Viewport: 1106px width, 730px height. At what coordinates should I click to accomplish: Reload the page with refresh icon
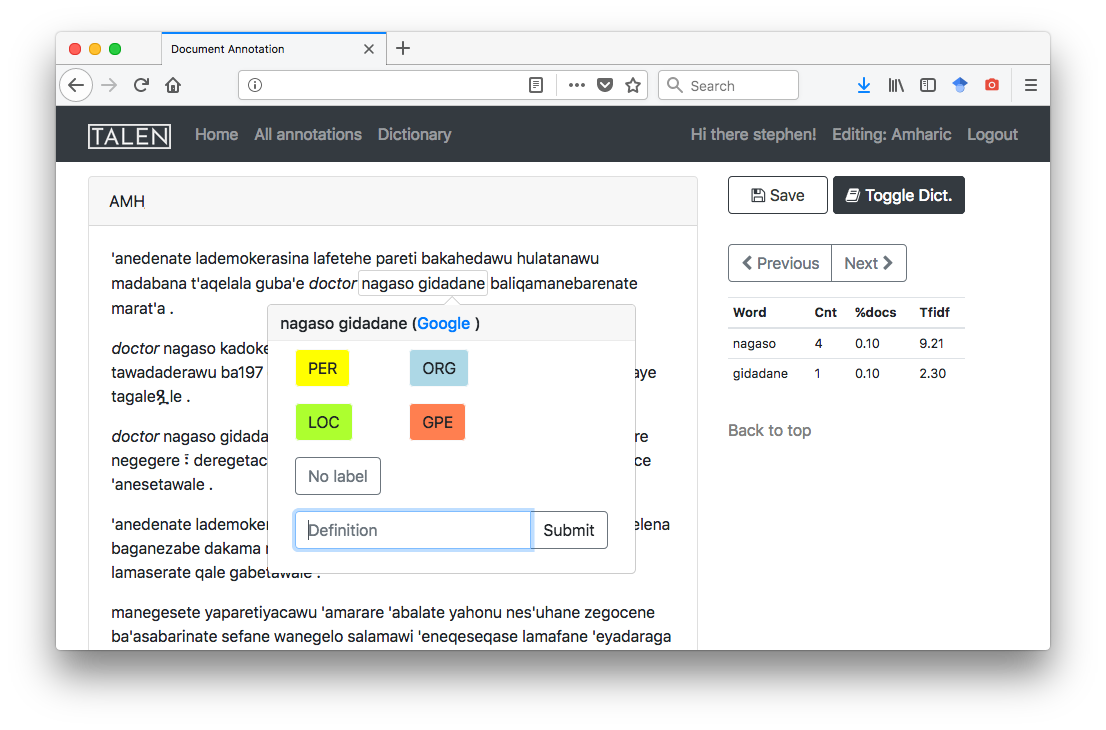tap(141, 85)
